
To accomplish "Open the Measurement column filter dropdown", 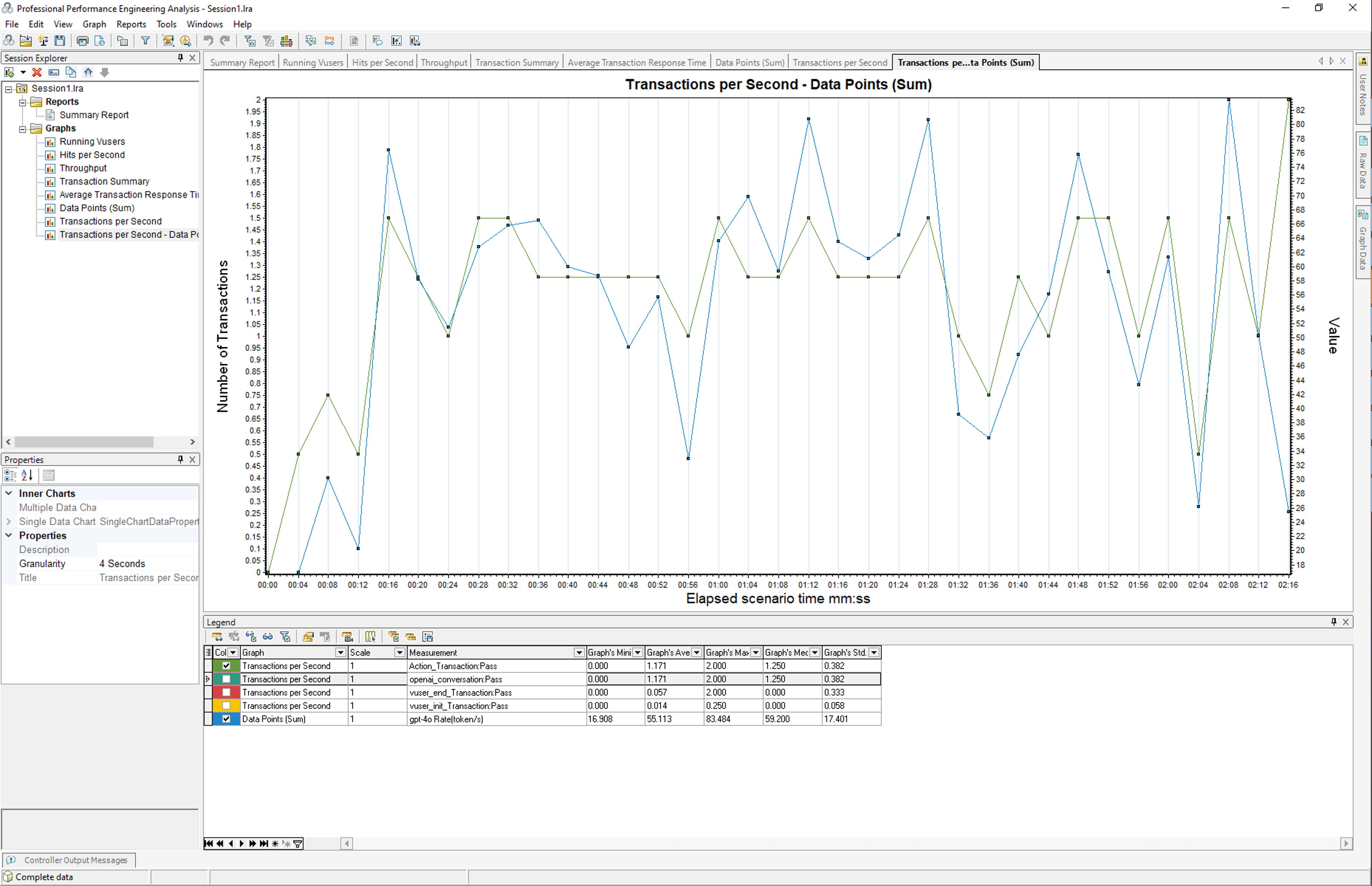I will pos(579,652).
